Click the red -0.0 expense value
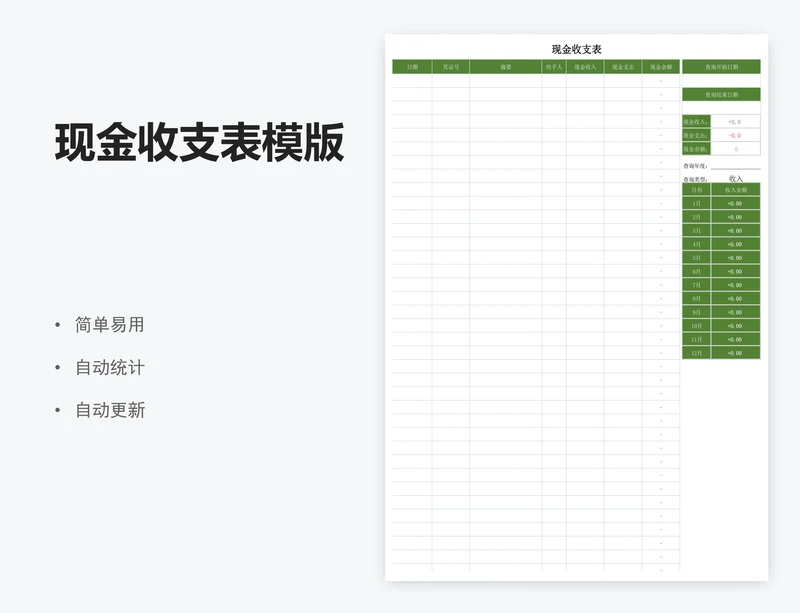The height and width of the screenshot is (613, 800). (735, 135)
